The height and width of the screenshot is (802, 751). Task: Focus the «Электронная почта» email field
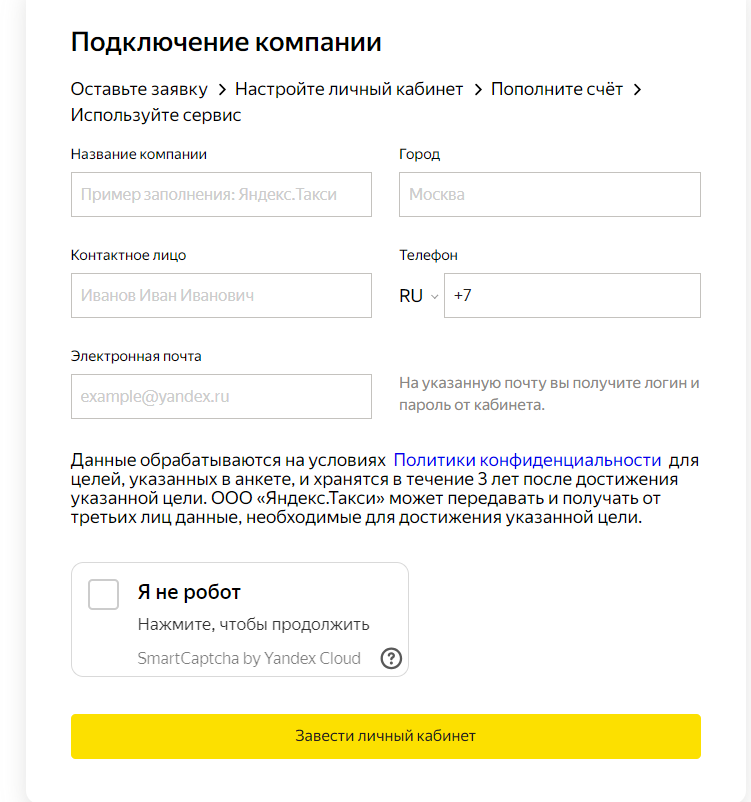220,396
